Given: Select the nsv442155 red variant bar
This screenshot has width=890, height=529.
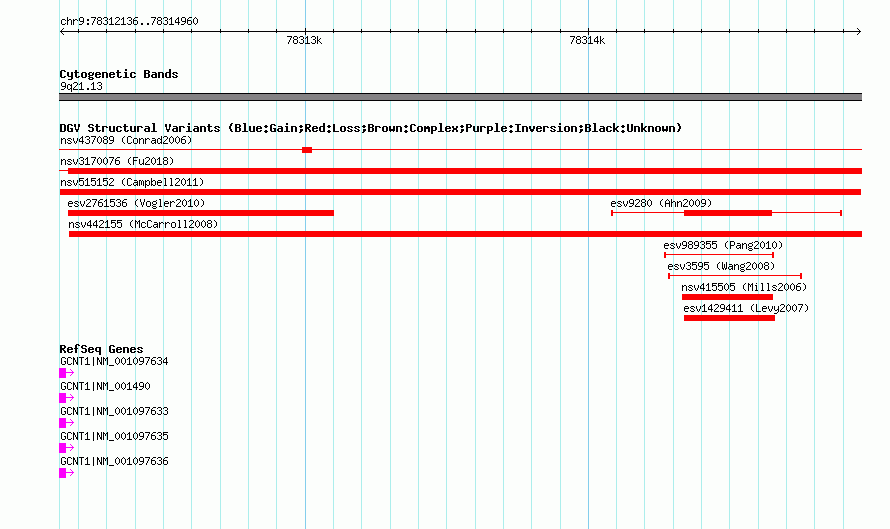Looking at the screenshot, I should [465, 234].
